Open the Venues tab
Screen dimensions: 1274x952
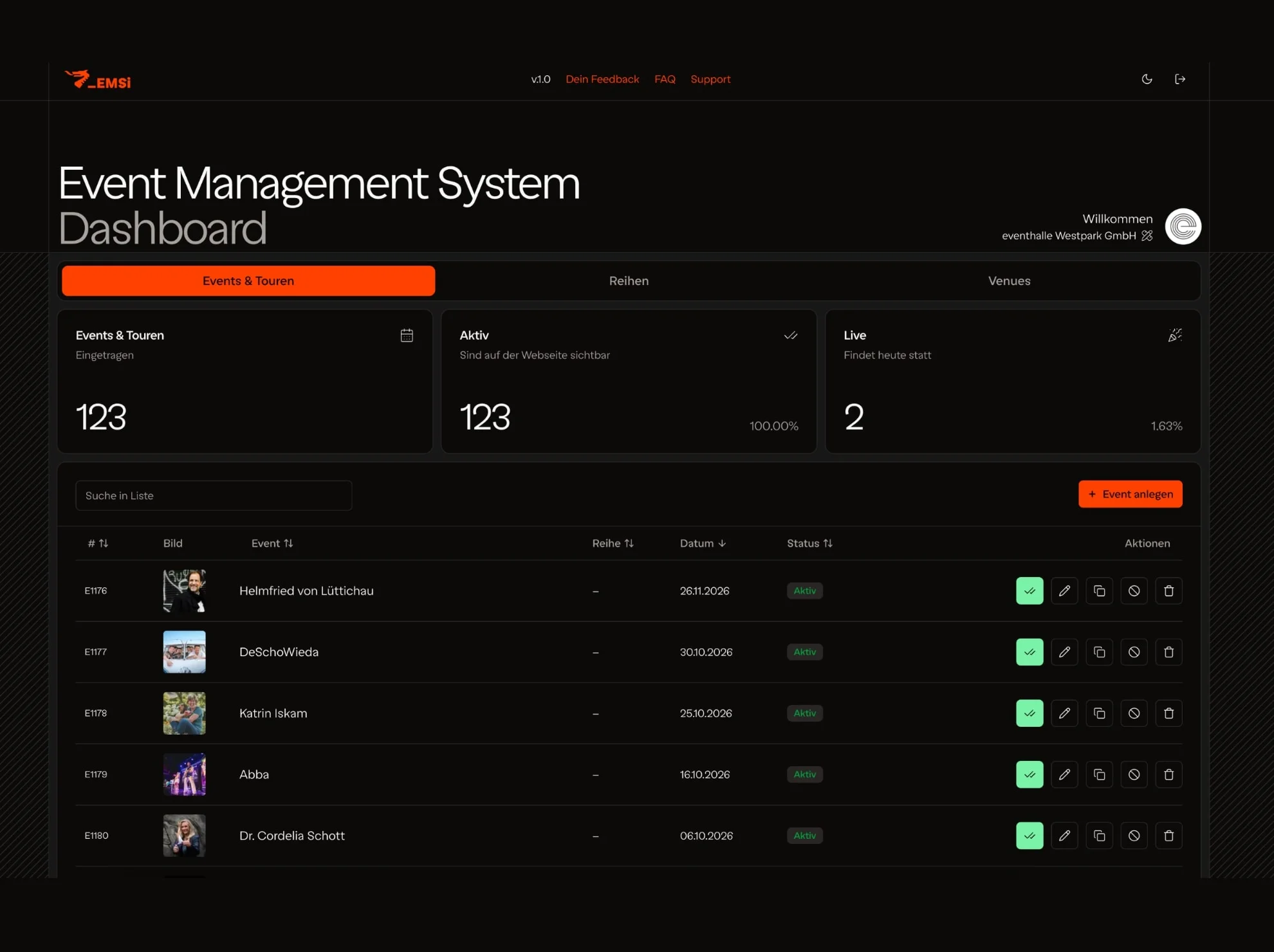coord(1009,280)
